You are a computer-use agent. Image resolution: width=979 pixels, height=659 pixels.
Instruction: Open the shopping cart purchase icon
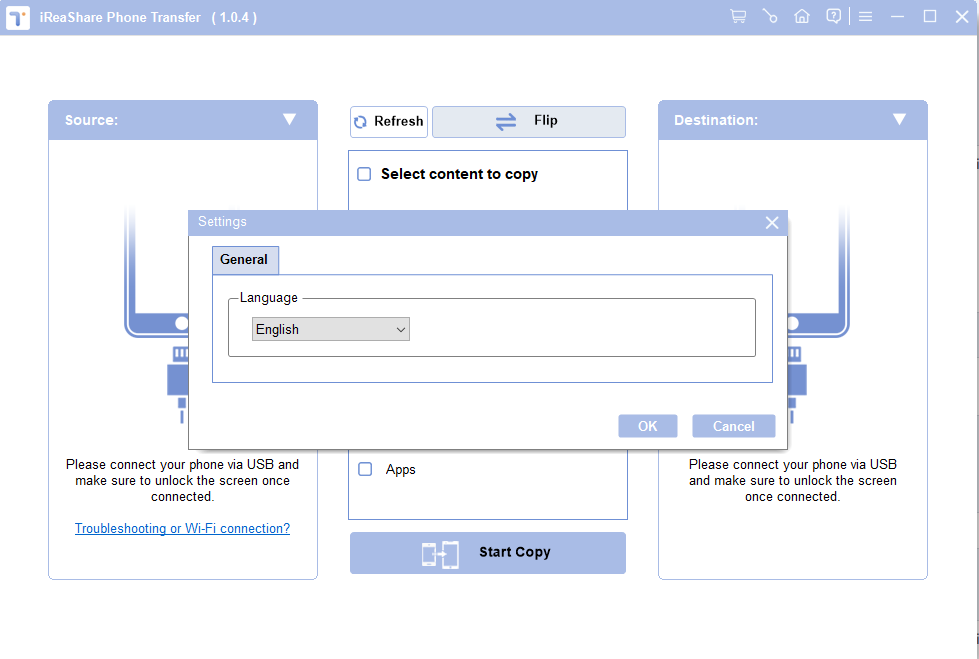pos(738,16)
